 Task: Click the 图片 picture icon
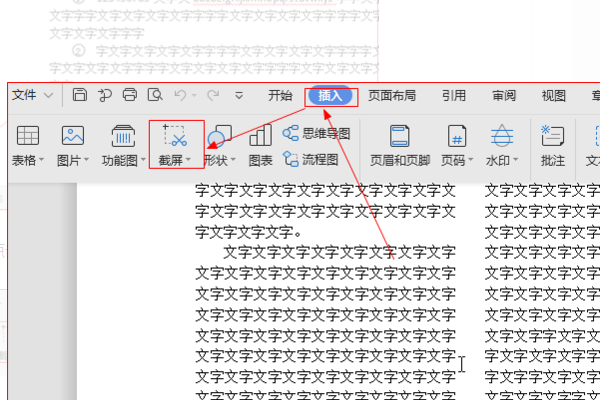click(x=73, y=136)
